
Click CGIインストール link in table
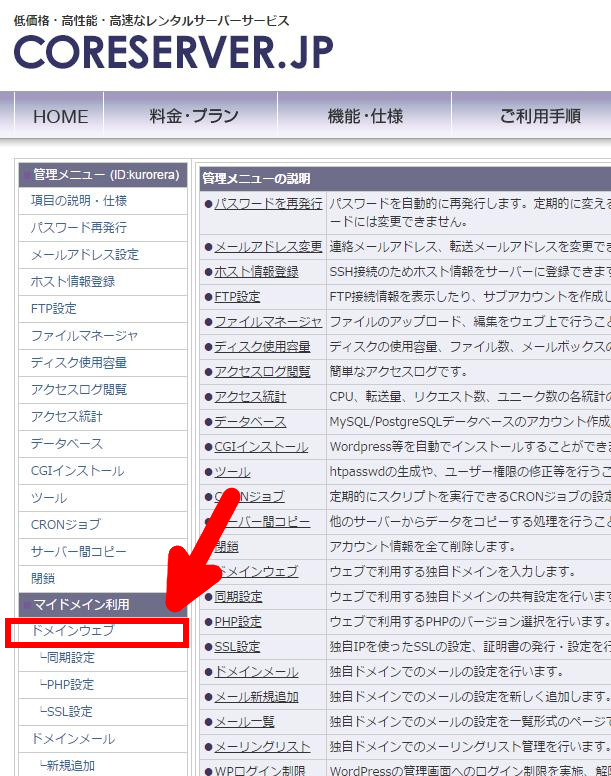point(261,447)
